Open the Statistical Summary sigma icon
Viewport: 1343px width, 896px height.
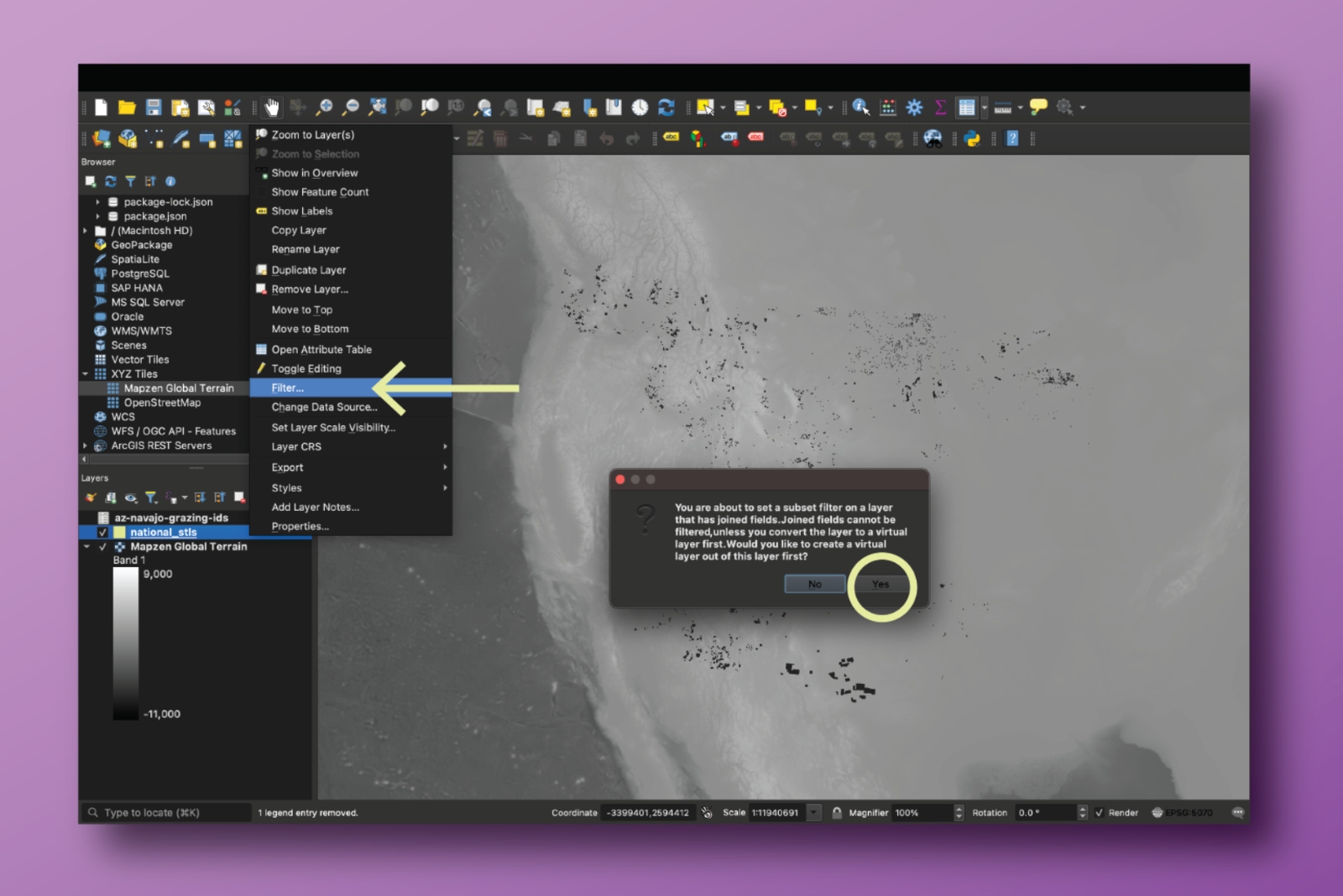click(x=940, y=107)
